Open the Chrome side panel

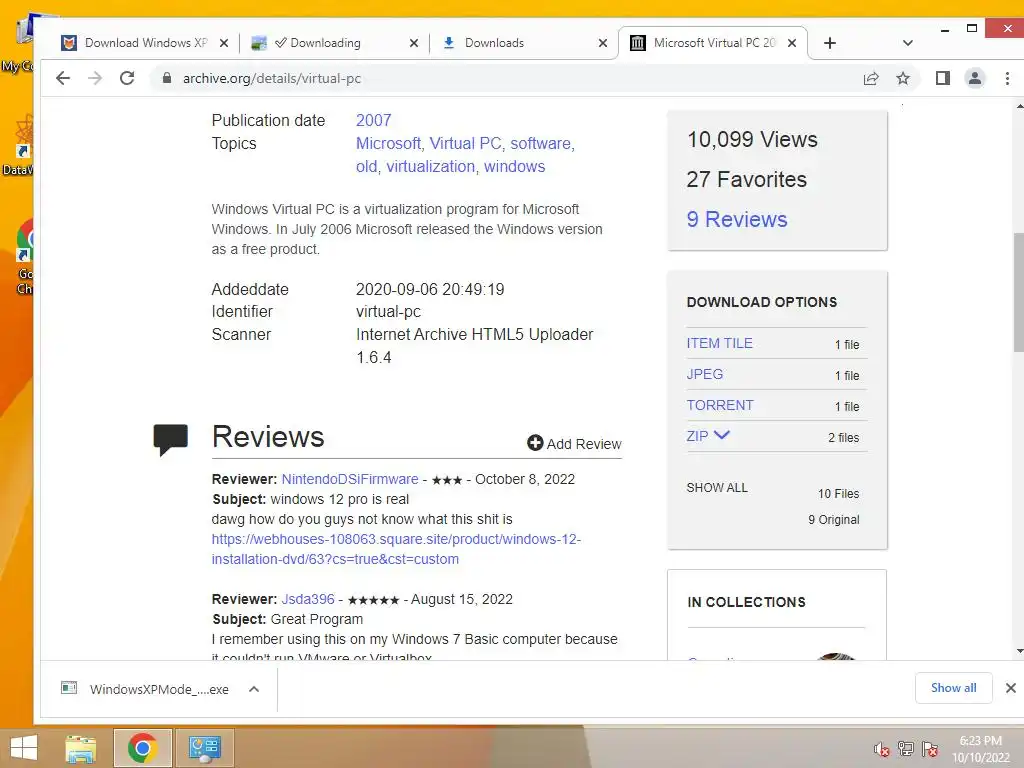click(942, 79)
